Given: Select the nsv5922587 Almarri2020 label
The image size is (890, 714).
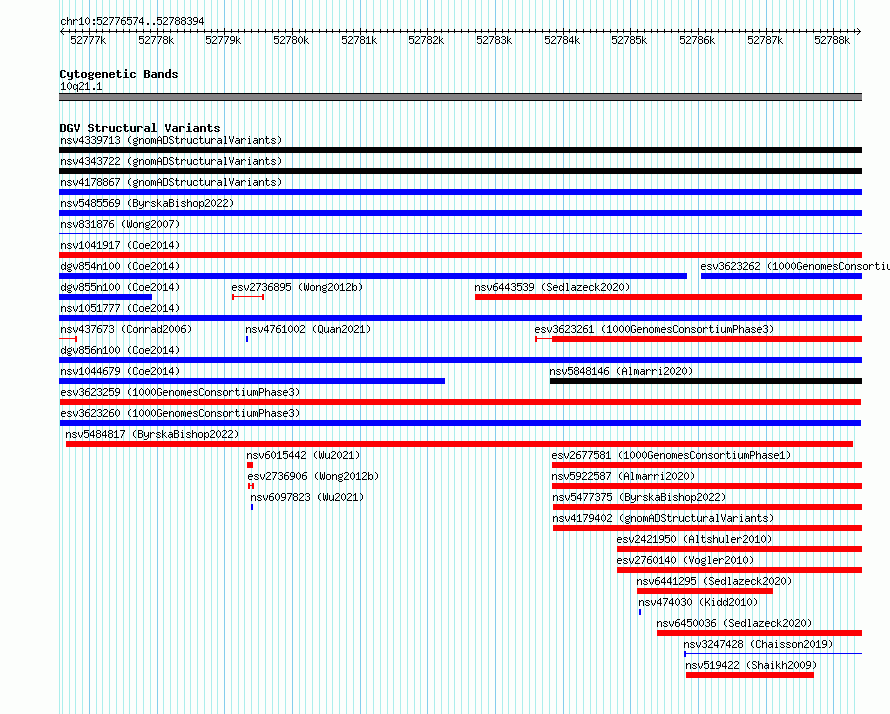Looking at the screenshot, I should click(623, 476).
